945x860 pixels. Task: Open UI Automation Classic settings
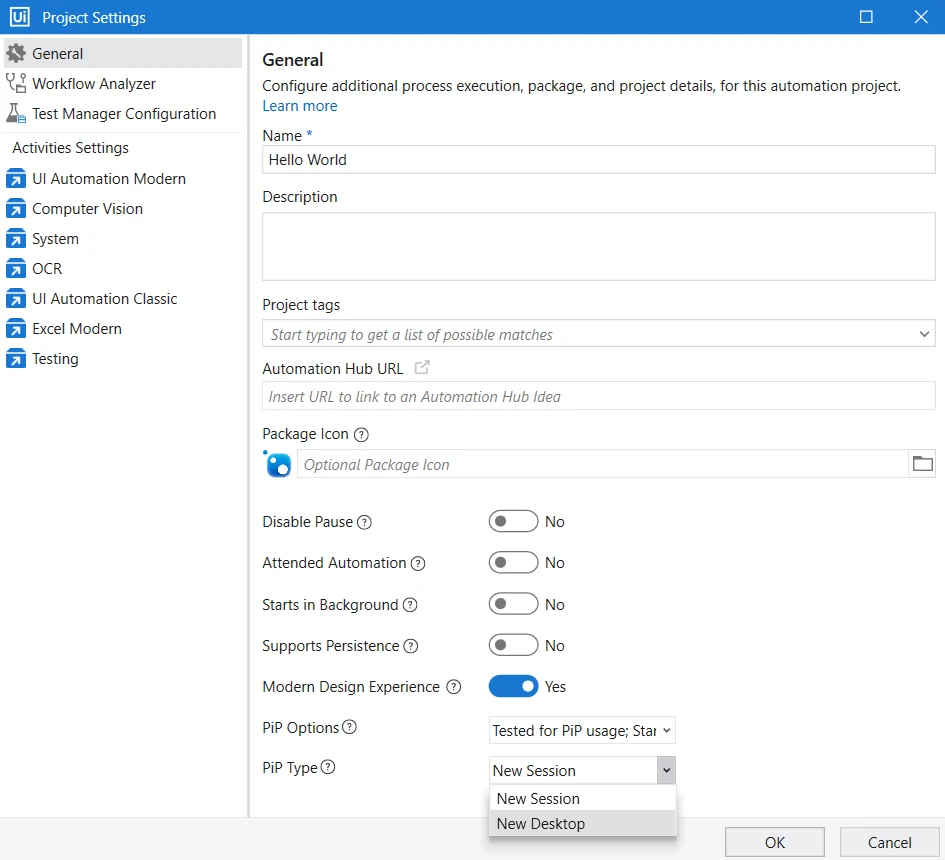(x=123, y=298)
